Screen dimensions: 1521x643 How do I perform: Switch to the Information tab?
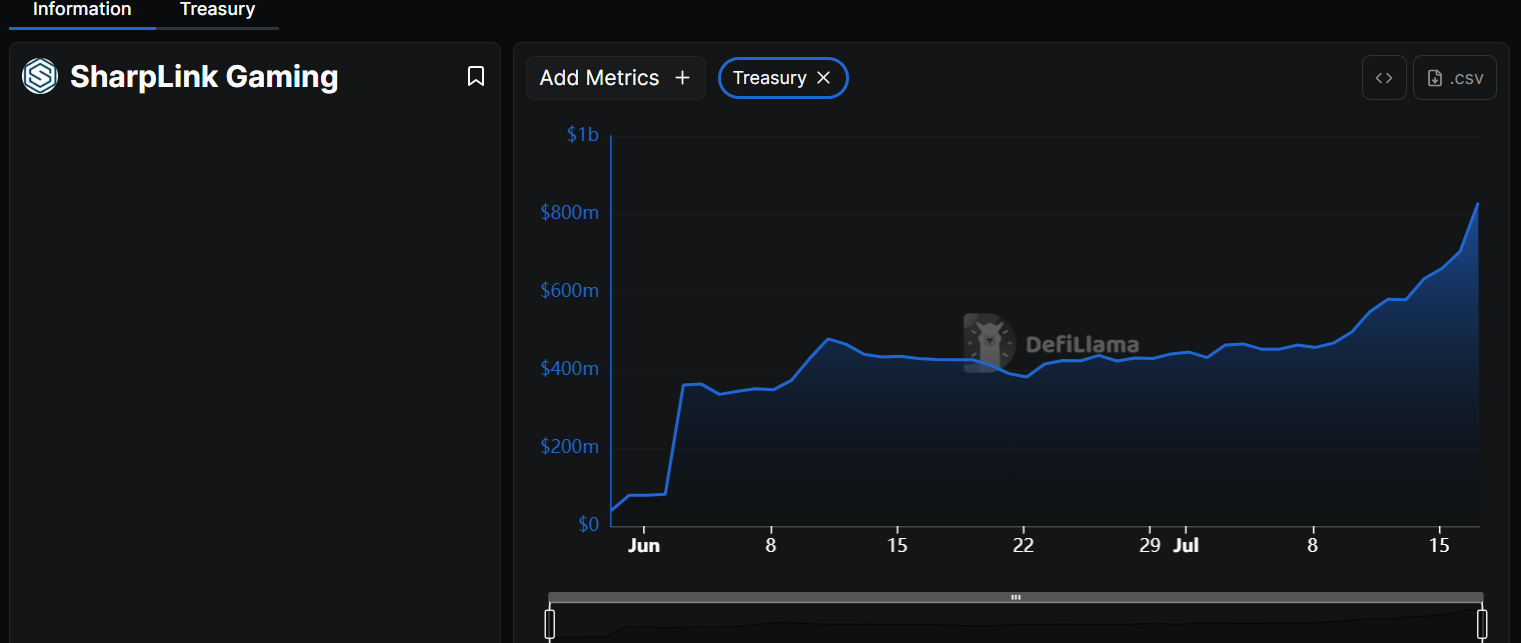(82, 10)
